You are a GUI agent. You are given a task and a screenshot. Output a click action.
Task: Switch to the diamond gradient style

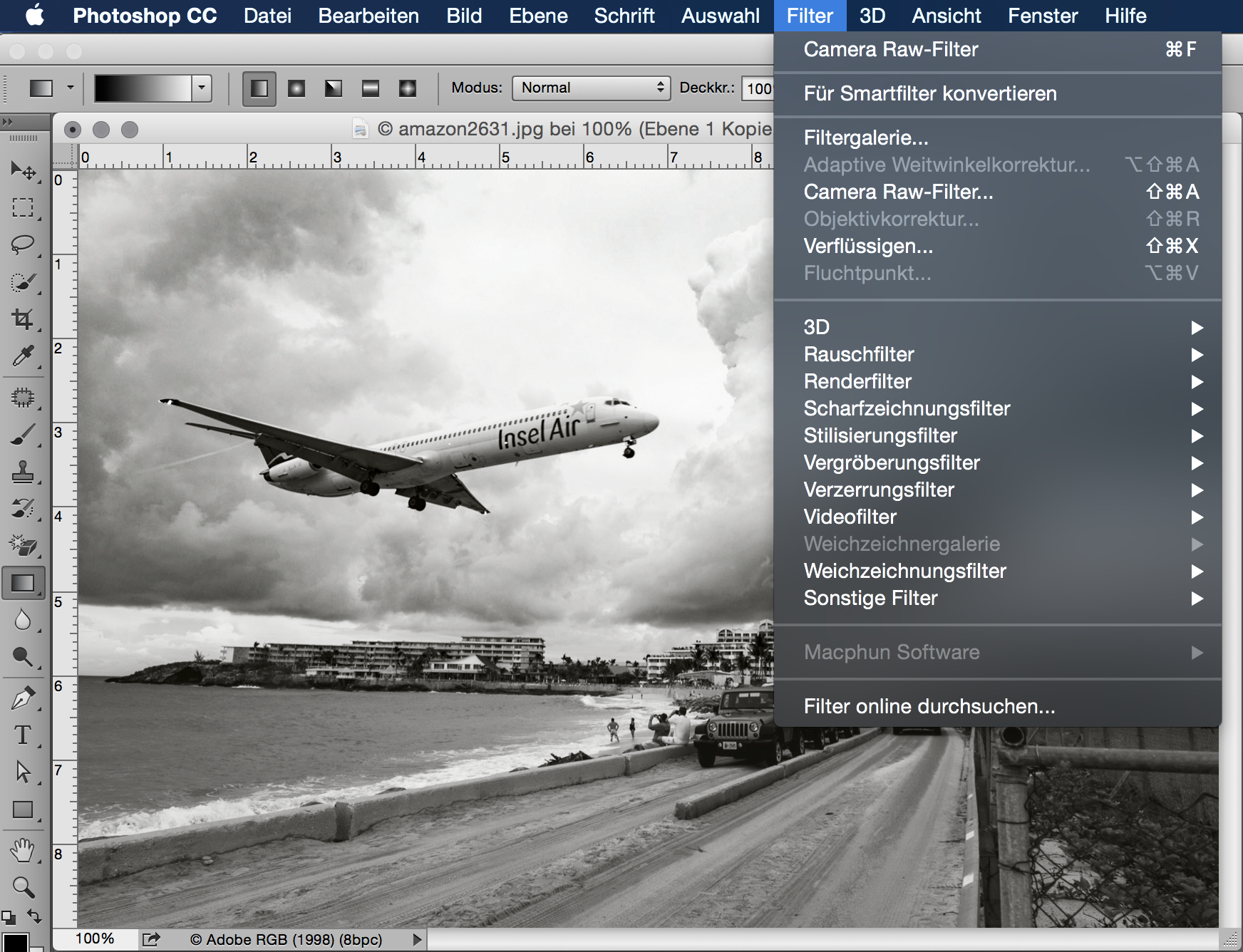click(x=408, y=88)
